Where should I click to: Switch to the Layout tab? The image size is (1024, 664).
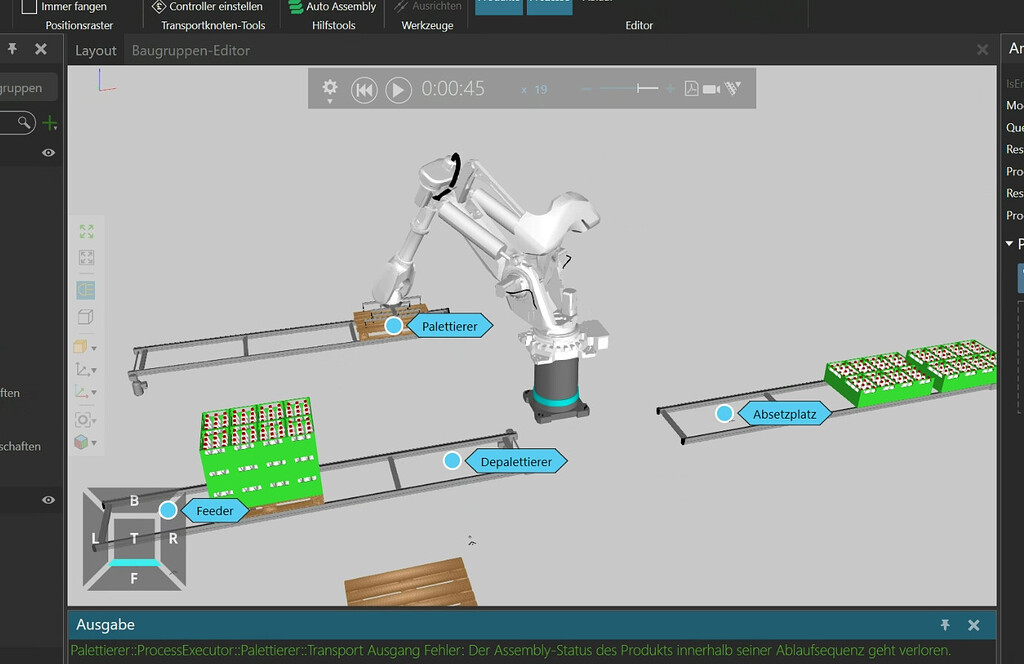[95, 49]
